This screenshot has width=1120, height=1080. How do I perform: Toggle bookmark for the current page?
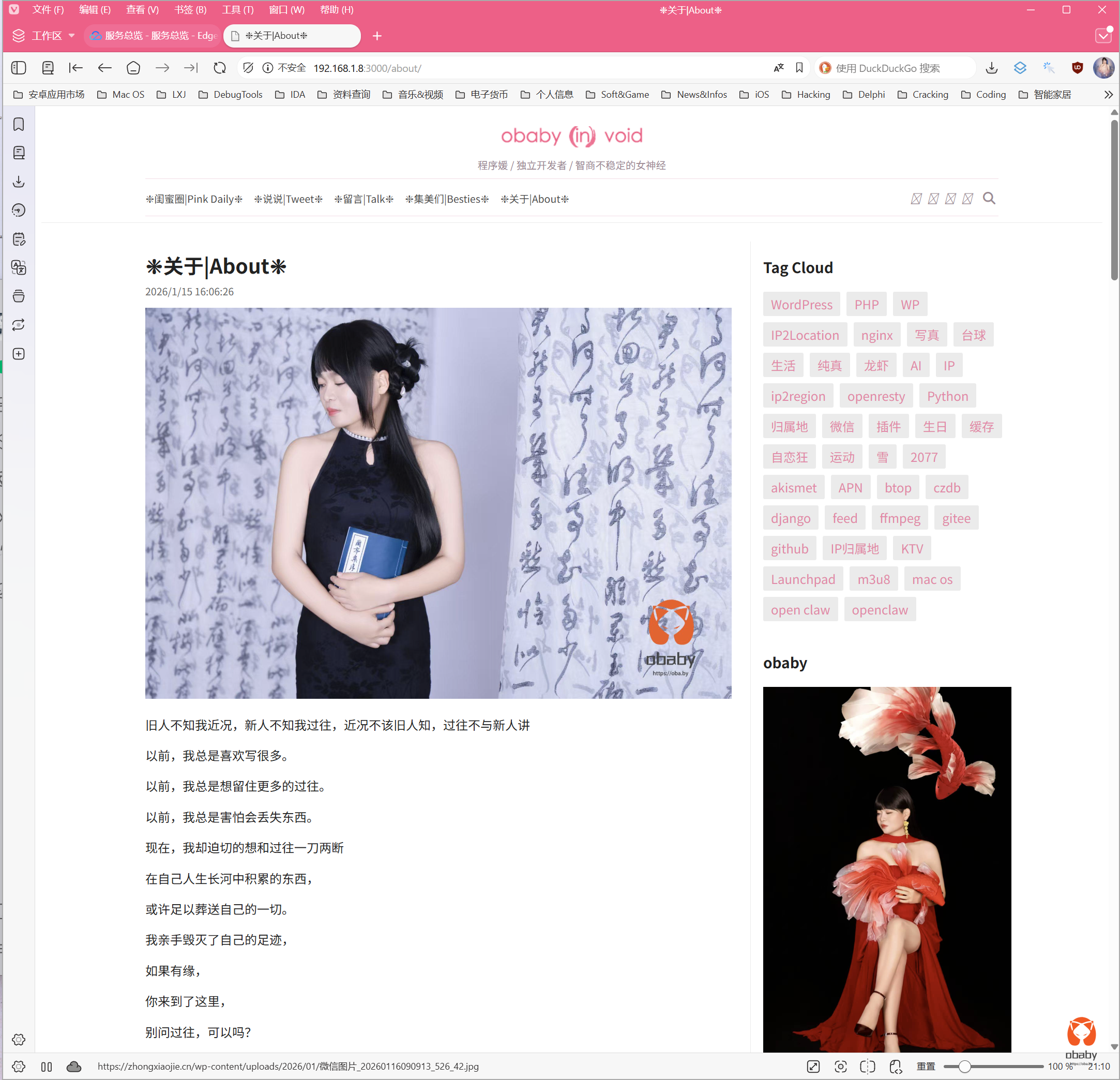click(x=799, y=68)
